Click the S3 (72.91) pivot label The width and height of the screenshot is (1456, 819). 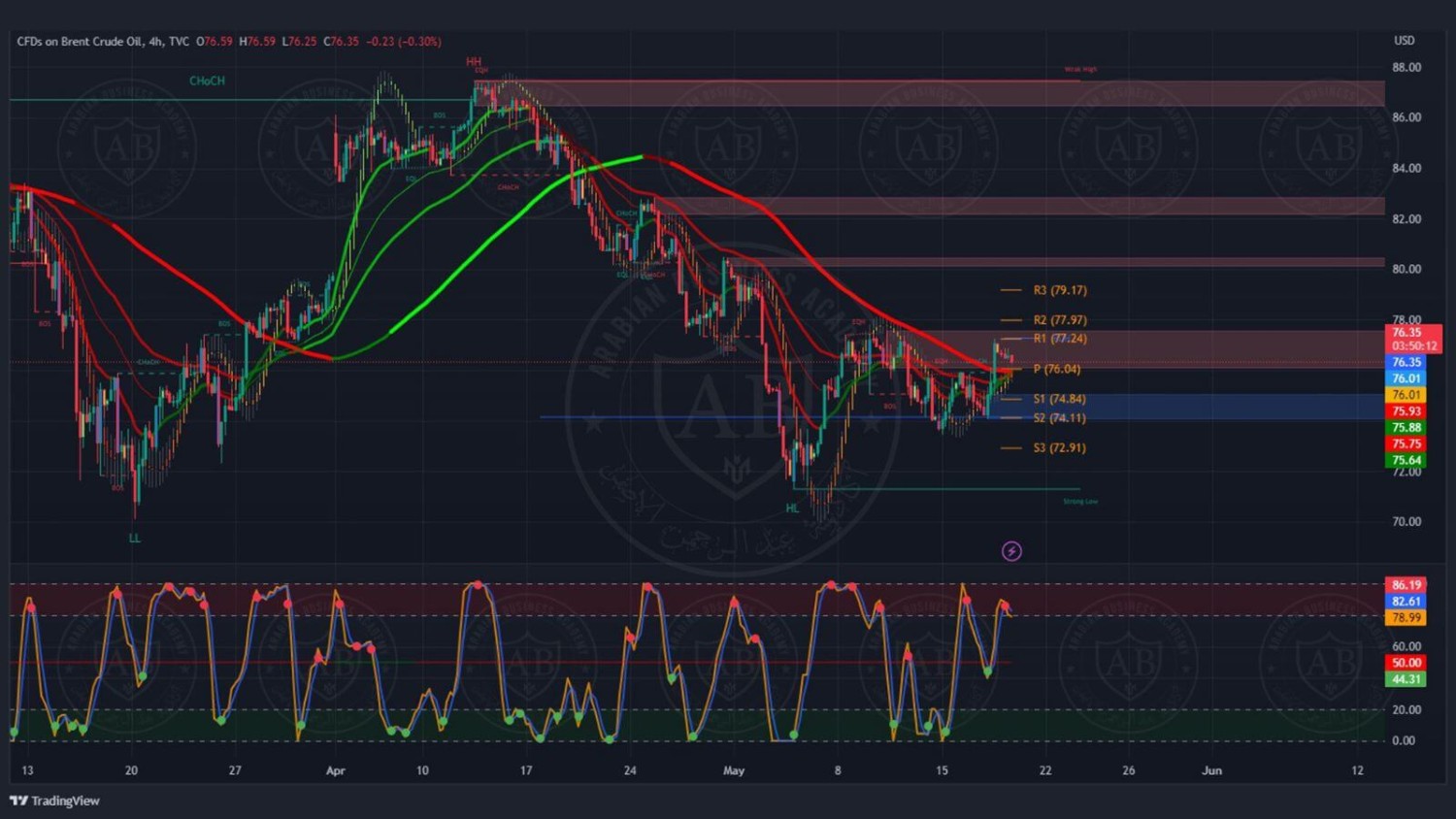1060,448
